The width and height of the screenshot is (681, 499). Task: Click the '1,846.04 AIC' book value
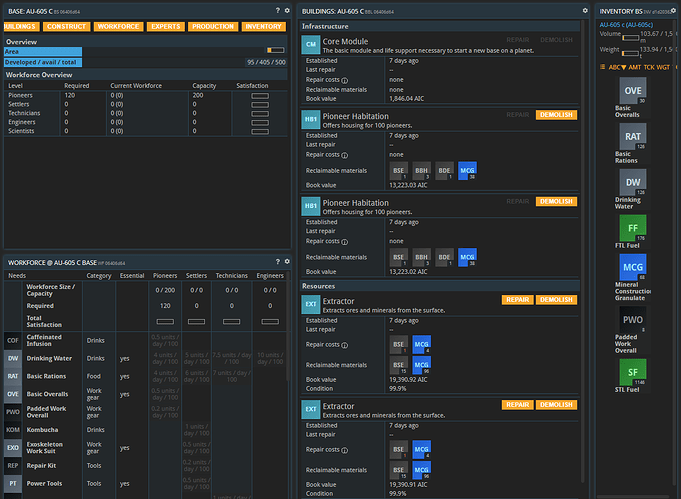(407, 99)
